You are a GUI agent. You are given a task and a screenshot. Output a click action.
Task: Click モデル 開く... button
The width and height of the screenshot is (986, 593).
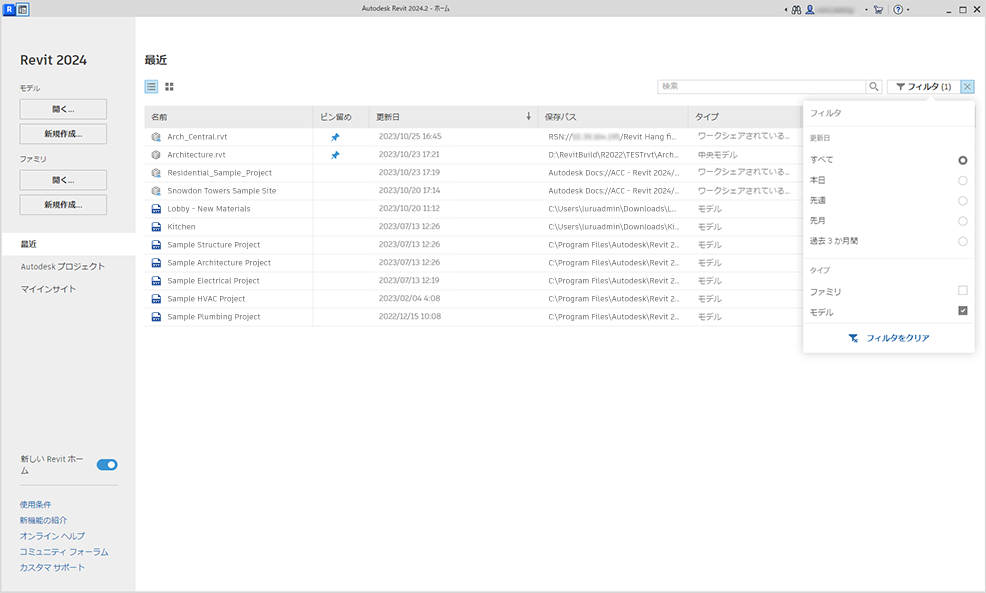click(63, 109)
